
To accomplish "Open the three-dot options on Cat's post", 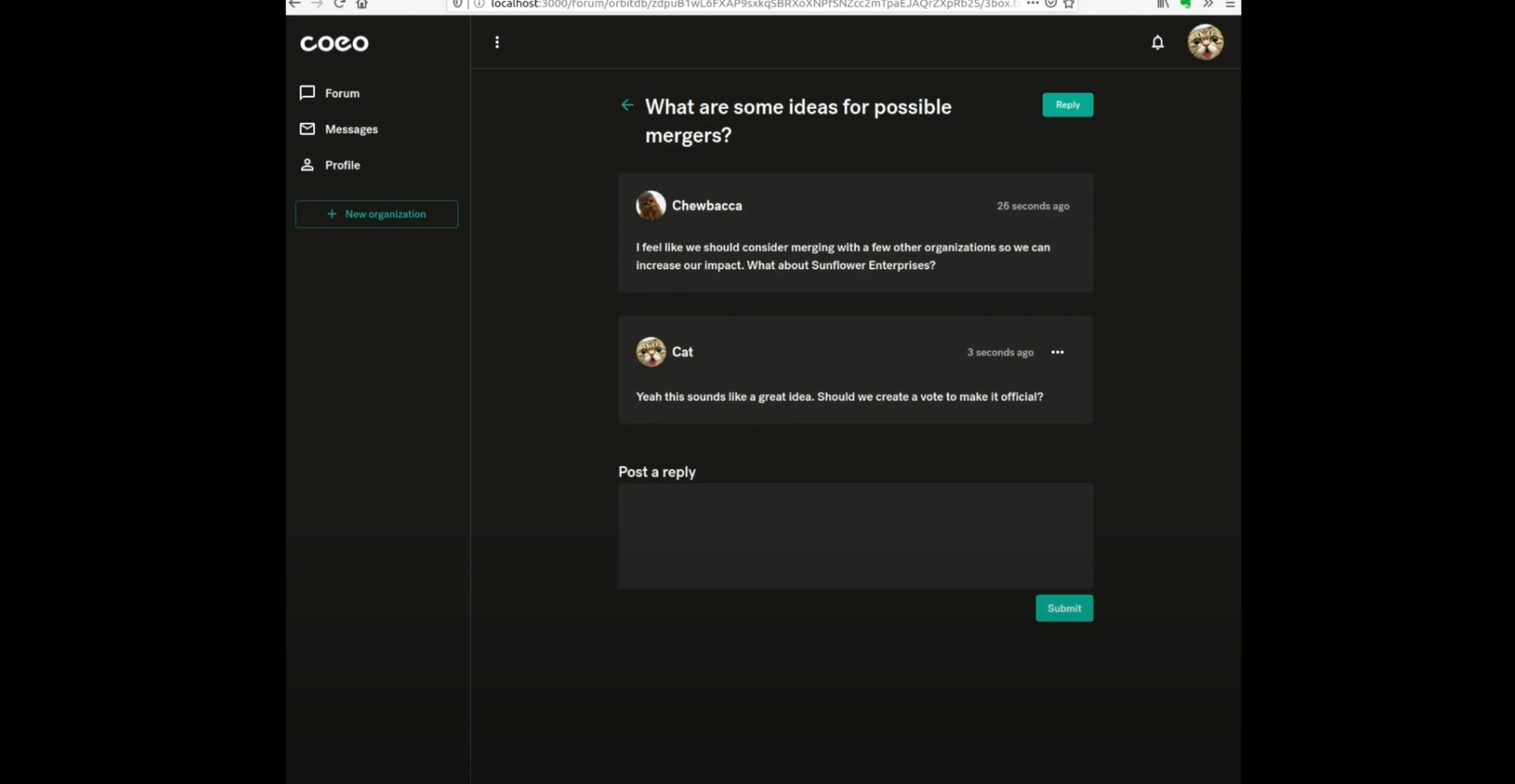I will [1057, 352].
